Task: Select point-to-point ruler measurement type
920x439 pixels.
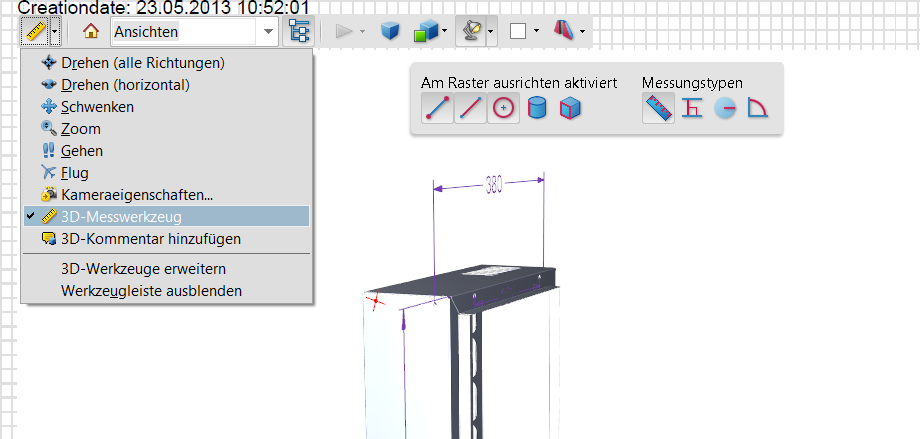Action: (x=658, y=109)
